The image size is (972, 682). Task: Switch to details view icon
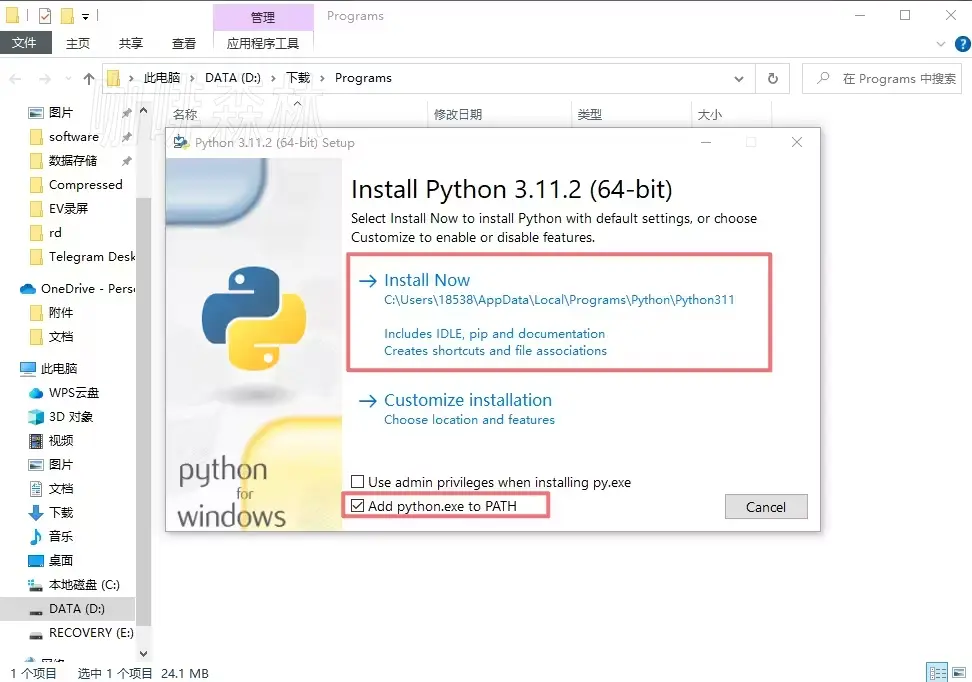(937, 672)
